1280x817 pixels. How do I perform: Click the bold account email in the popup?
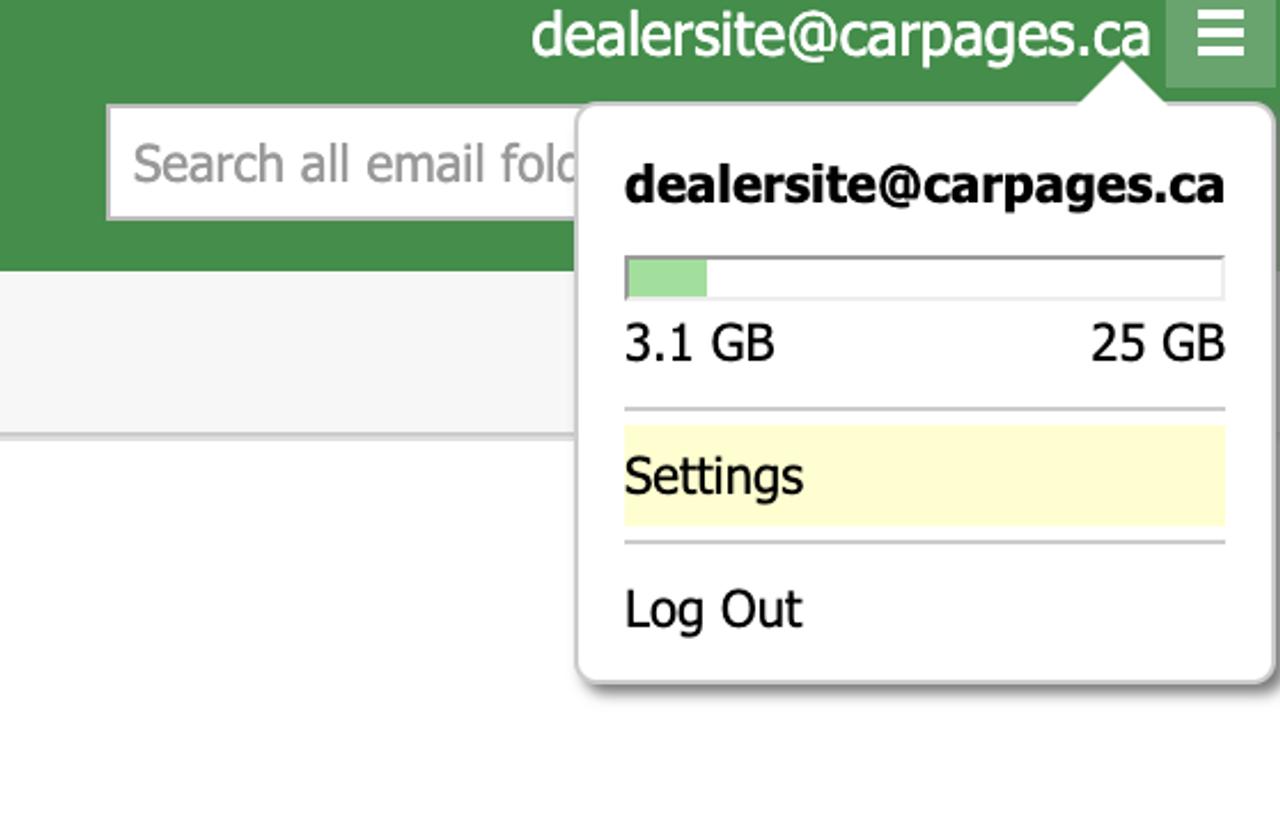[923, 185]
